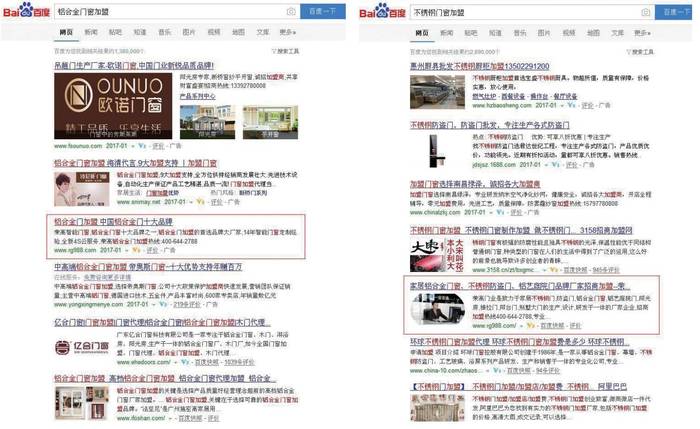Open the 西餐设备 sublink
The width and height of the screenshot is (700, 429).
[512, 96]
